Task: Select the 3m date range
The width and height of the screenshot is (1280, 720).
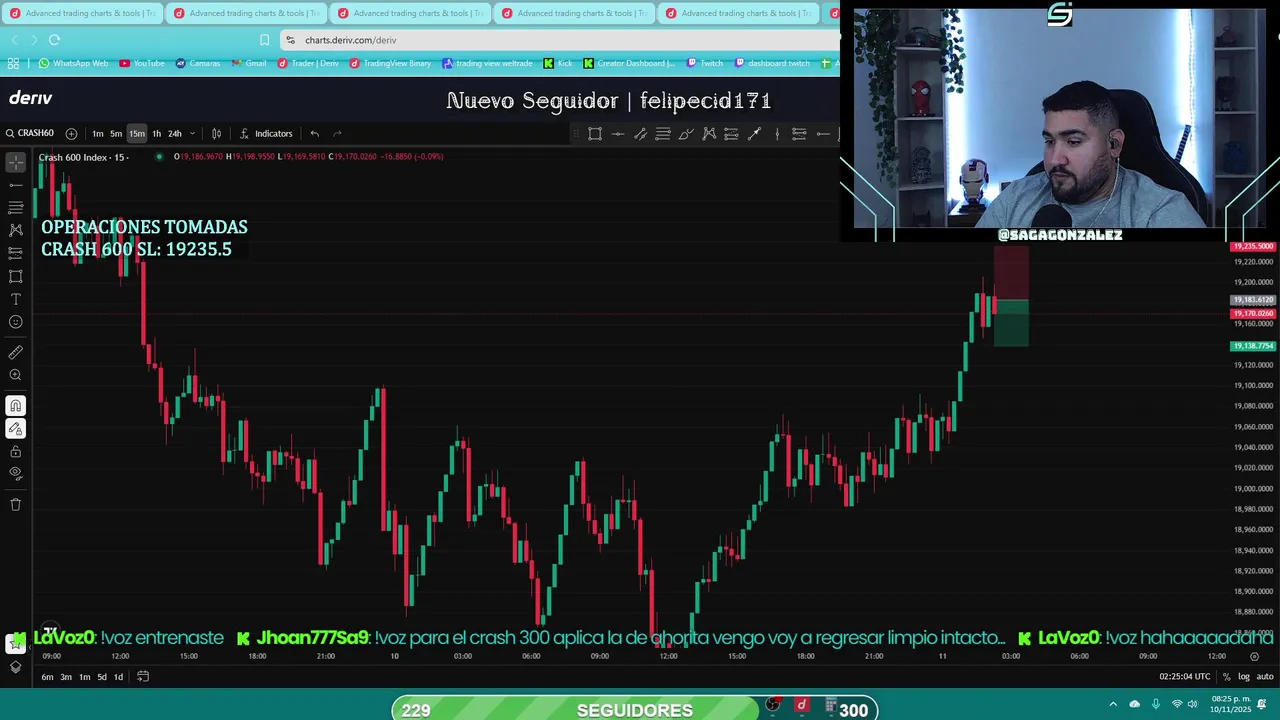Action: [x=66, y=677]
